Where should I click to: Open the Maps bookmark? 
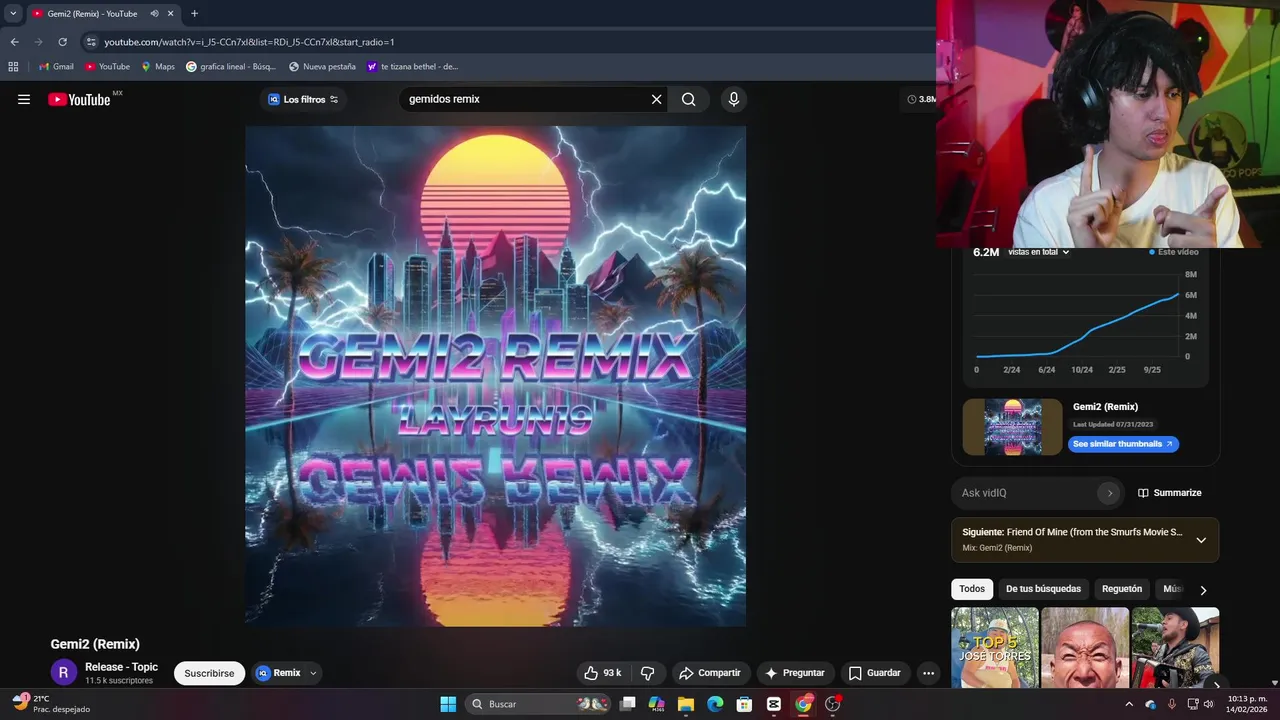(x=158, y=66)
